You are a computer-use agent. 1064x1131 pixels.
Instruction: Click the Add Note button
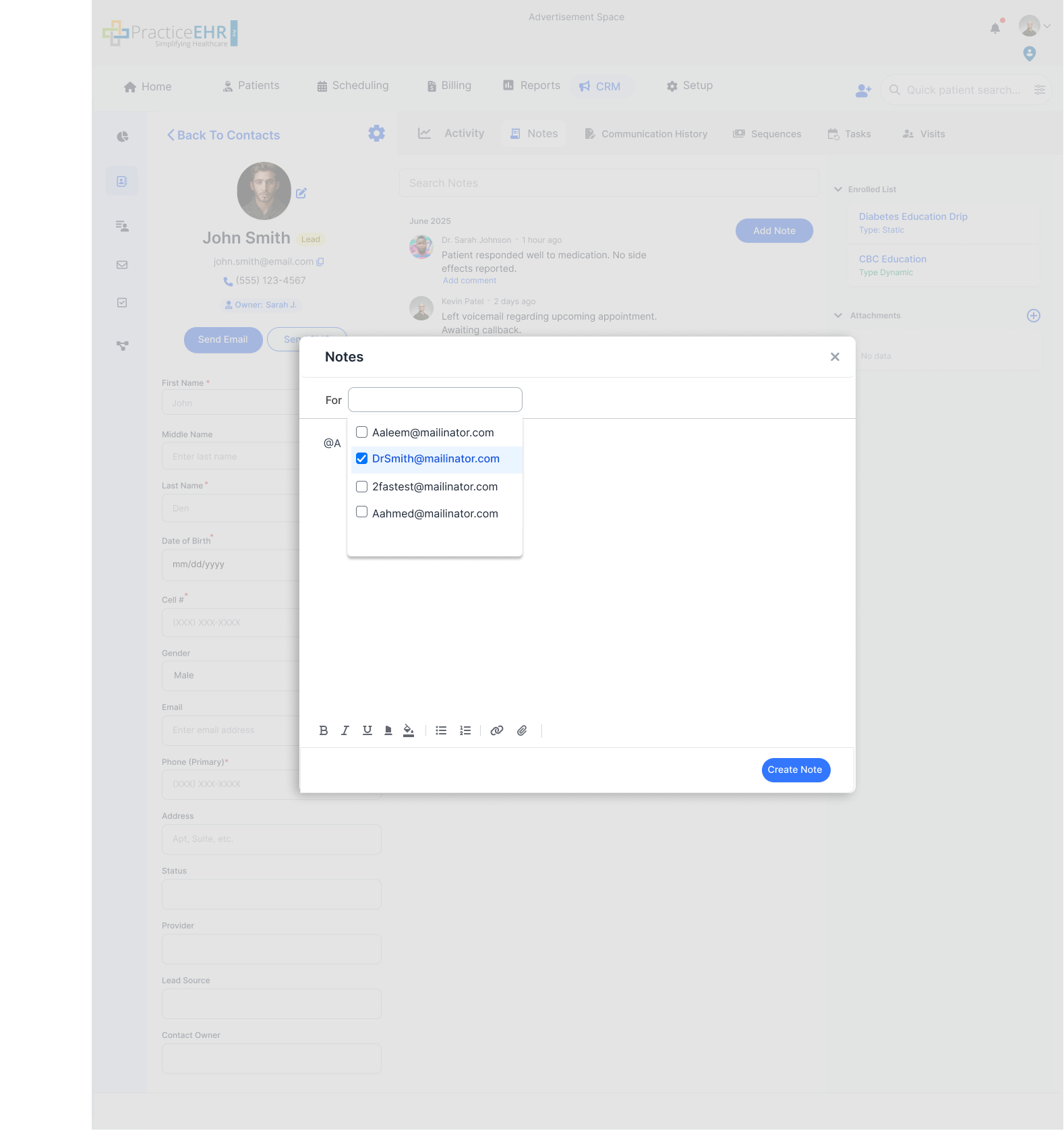pyautogui.click(x=774, y=231)
